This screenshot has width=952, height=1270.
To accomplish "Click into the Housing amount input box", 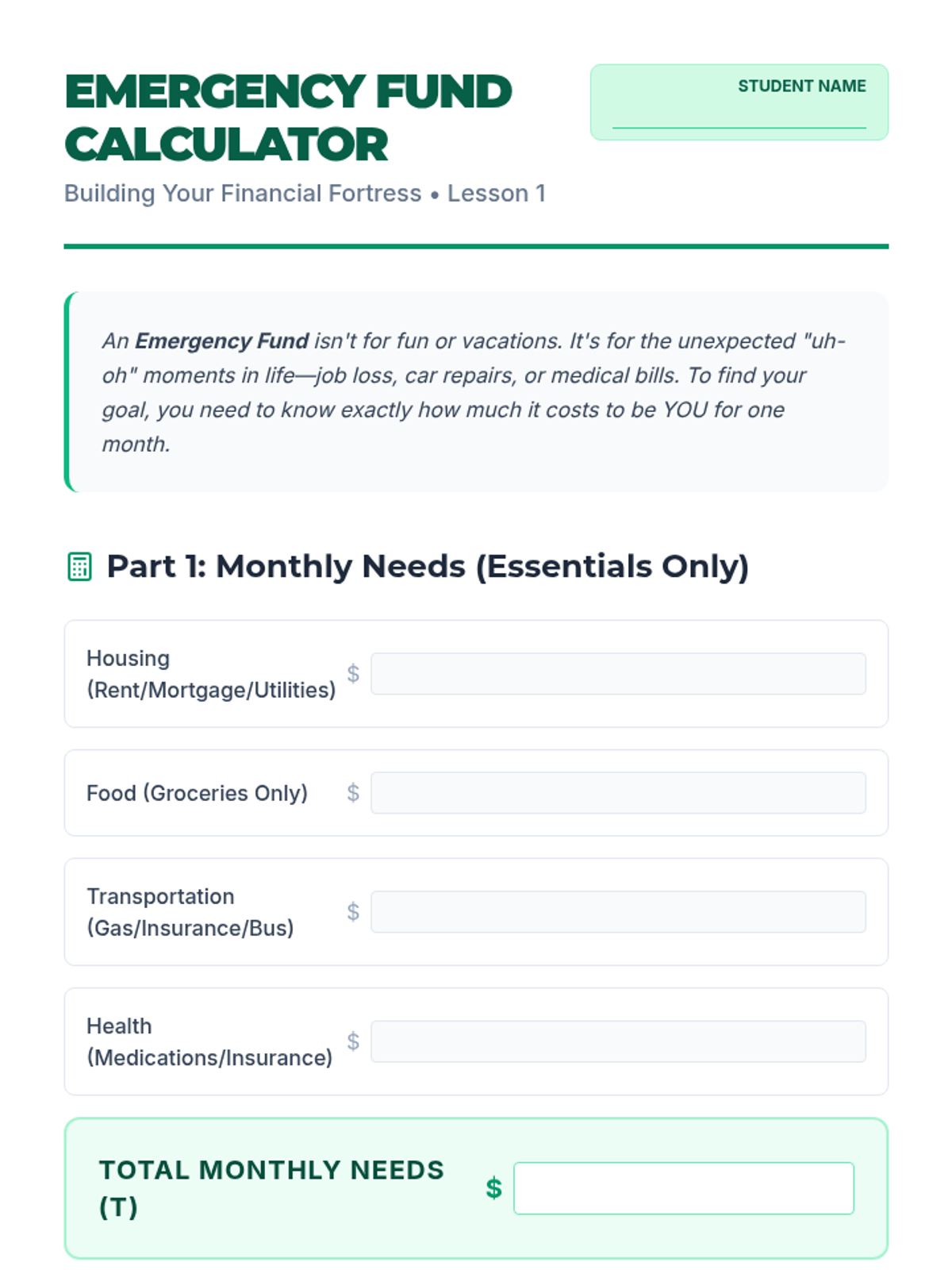I will pos(618,674).
